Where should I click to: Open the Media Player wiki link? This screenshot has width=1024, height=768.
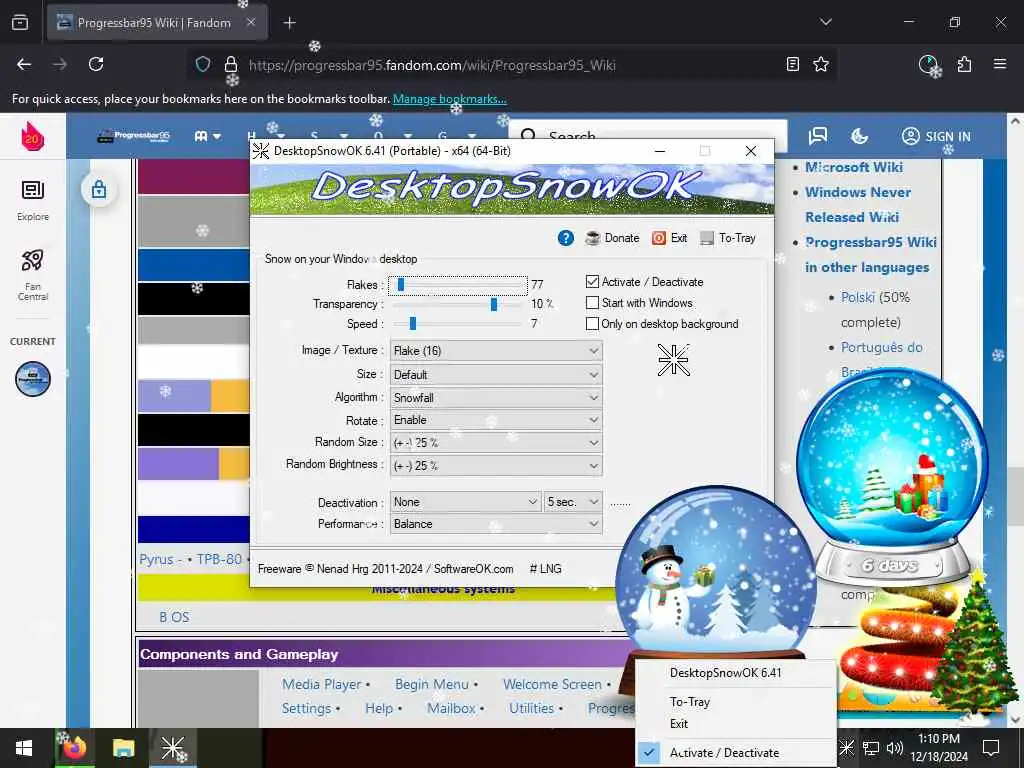point(321,684)
